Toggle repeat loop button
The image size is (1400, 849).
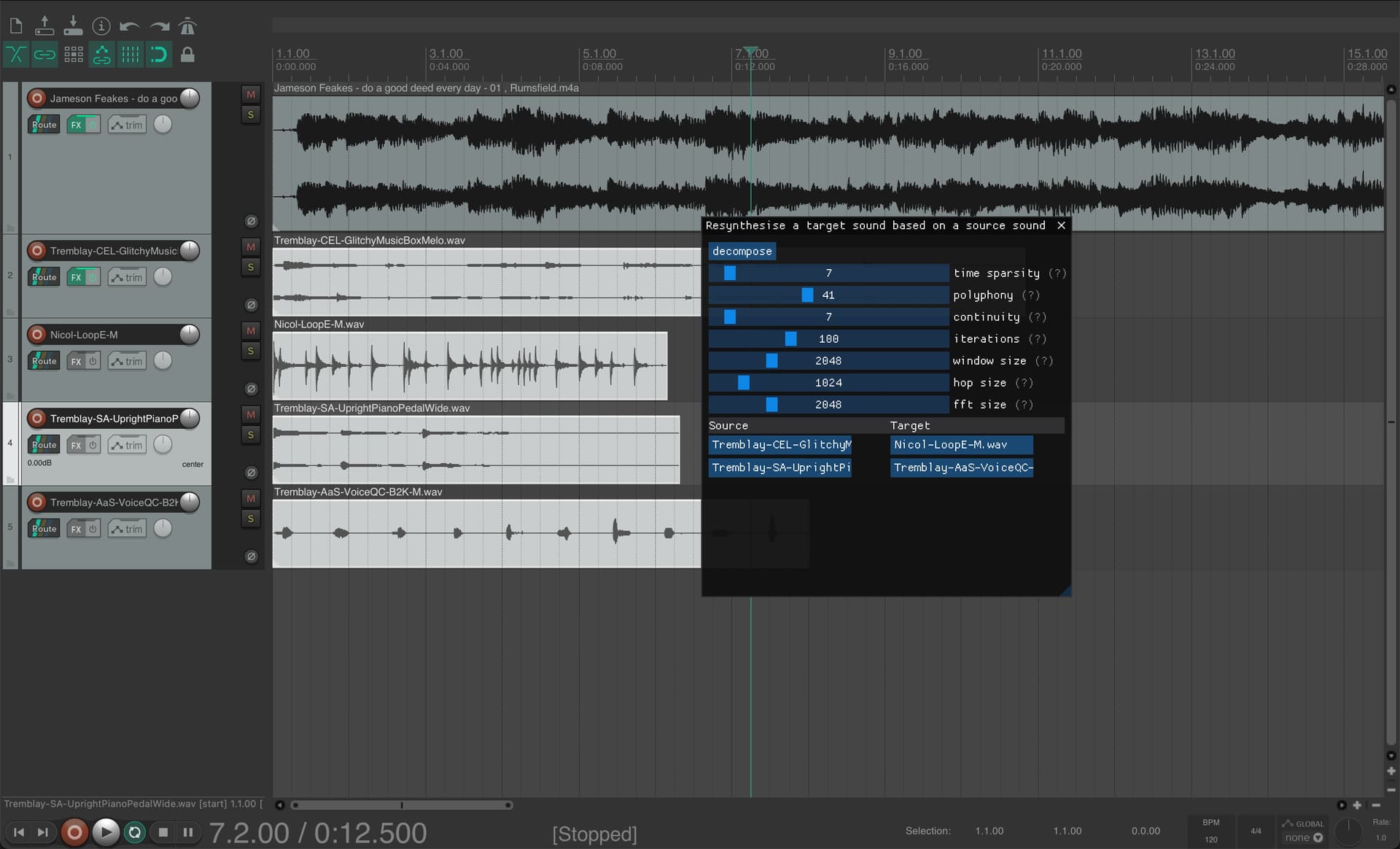point(135,832)
